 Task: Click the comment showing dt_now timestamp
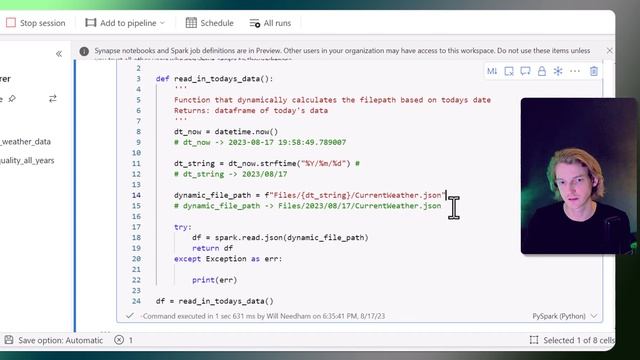[260, 142]
